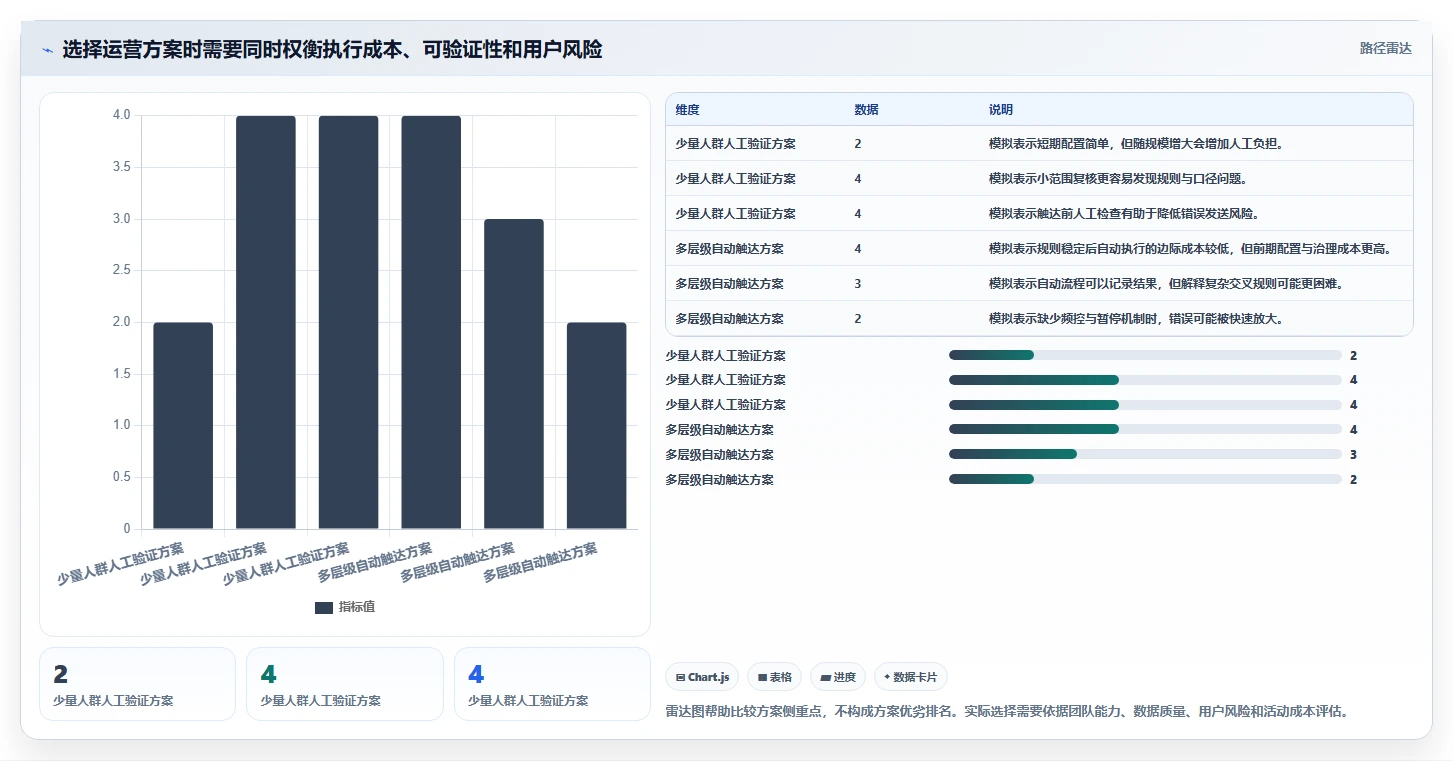Click the y-axis tick label 1.5
The width and height of the screenshot is (1453, 761).
pos(121,374)
